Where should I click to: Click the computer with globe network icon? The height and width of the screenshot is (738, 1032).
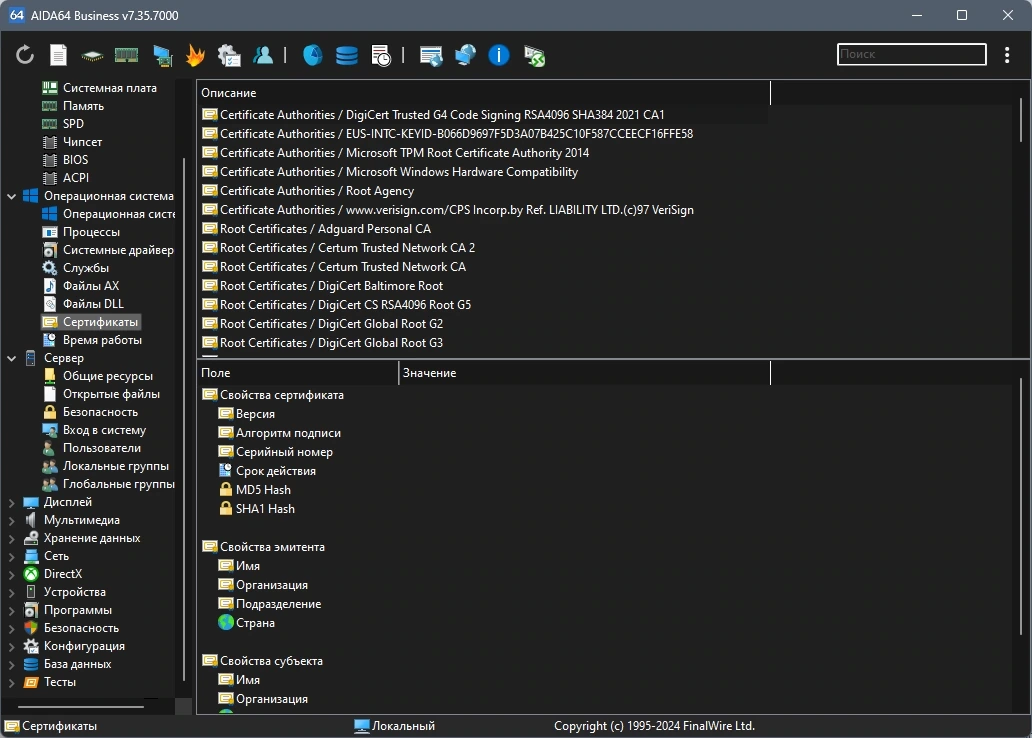point(465,55)
